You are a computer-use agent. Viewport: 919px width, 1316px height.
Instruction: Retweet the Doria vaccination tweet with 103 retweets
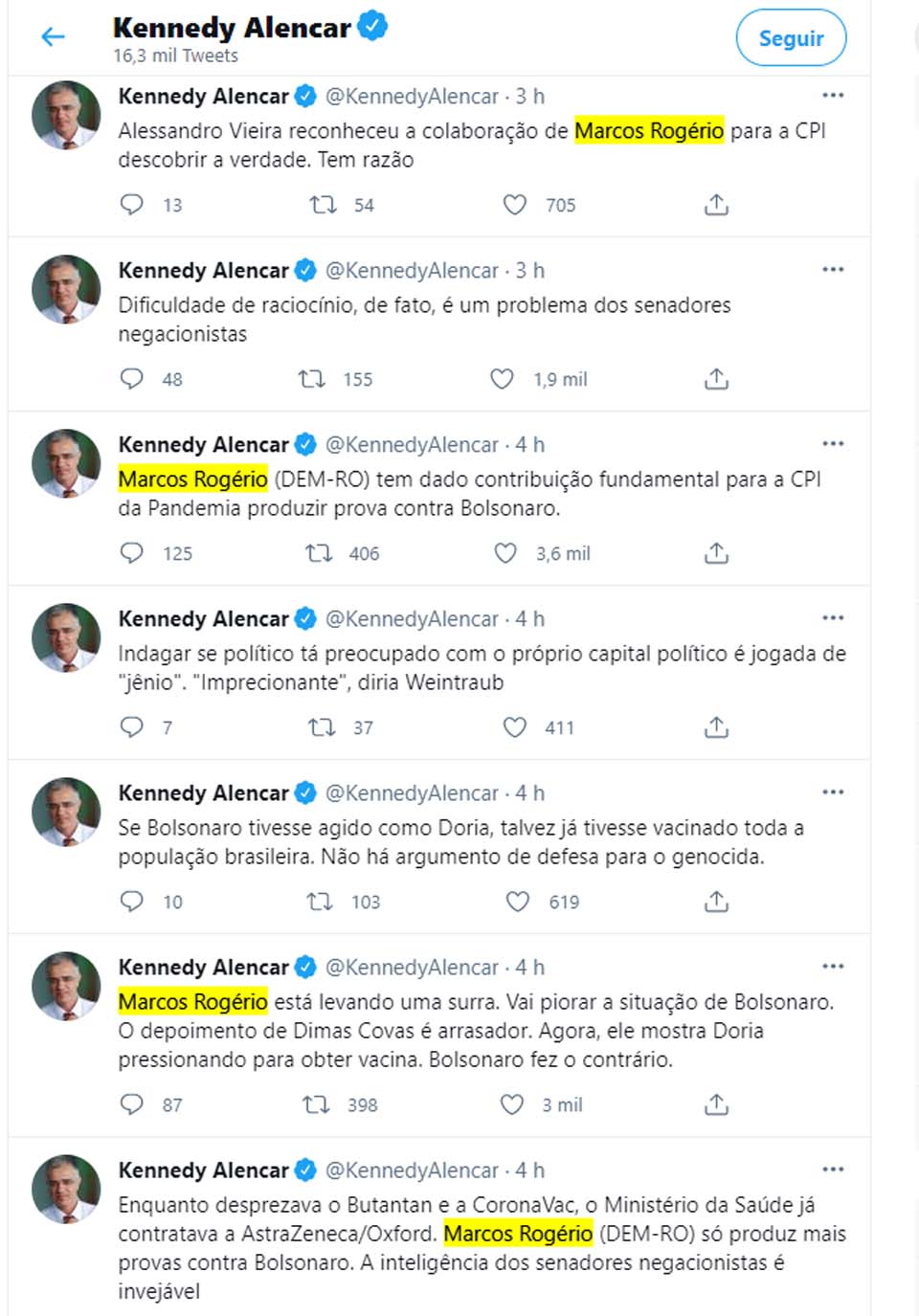pos(320,902)
